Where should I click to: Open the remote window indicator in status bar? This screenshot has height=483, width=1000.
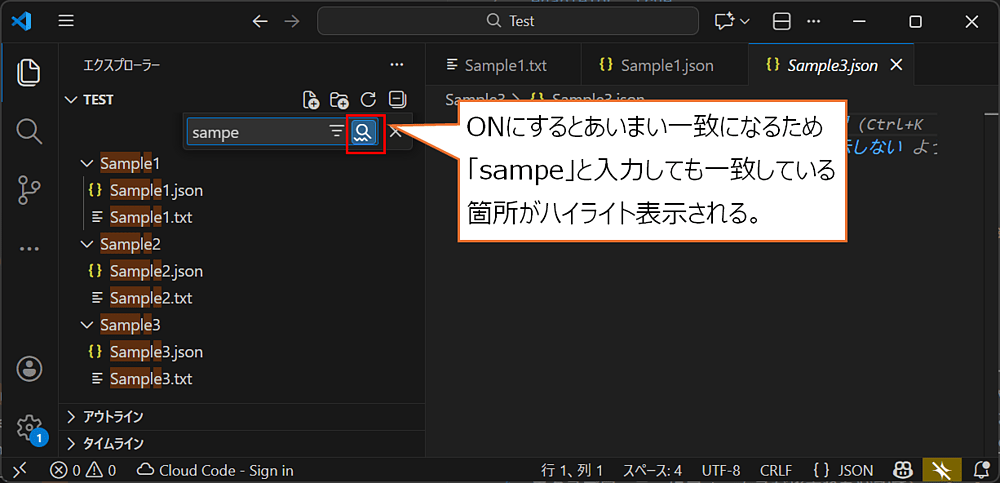tap(20, 470)
